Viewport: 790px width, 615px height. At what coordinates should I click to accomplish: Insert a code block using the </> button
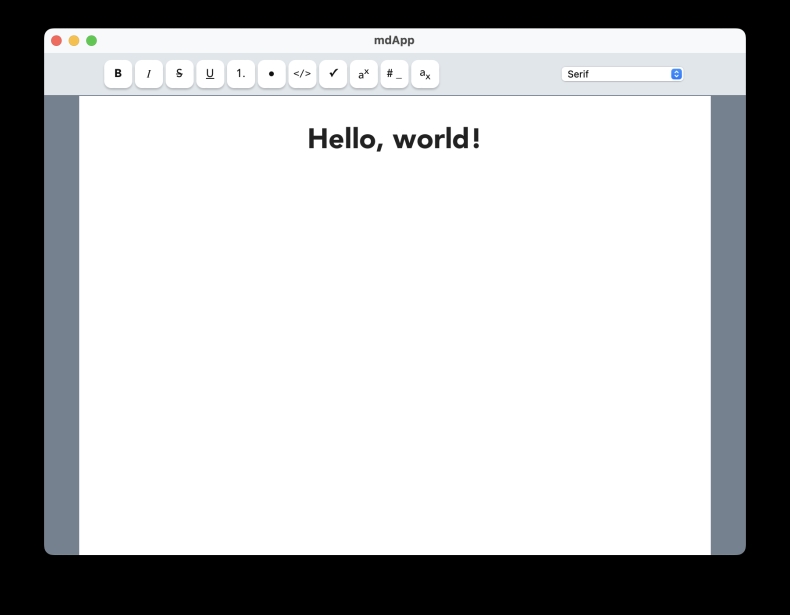pos(302,74)
